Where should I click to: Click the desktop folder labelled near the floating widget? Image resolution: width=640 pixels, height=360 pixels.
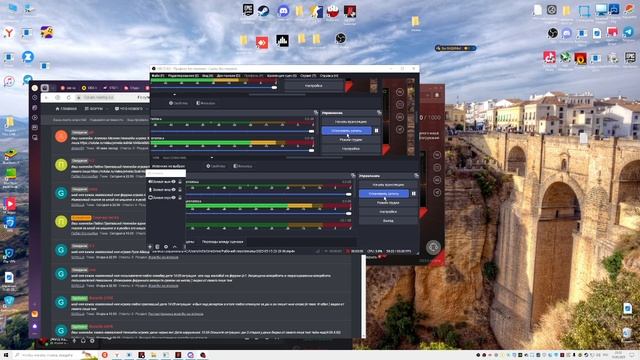[x=416, y=21]
